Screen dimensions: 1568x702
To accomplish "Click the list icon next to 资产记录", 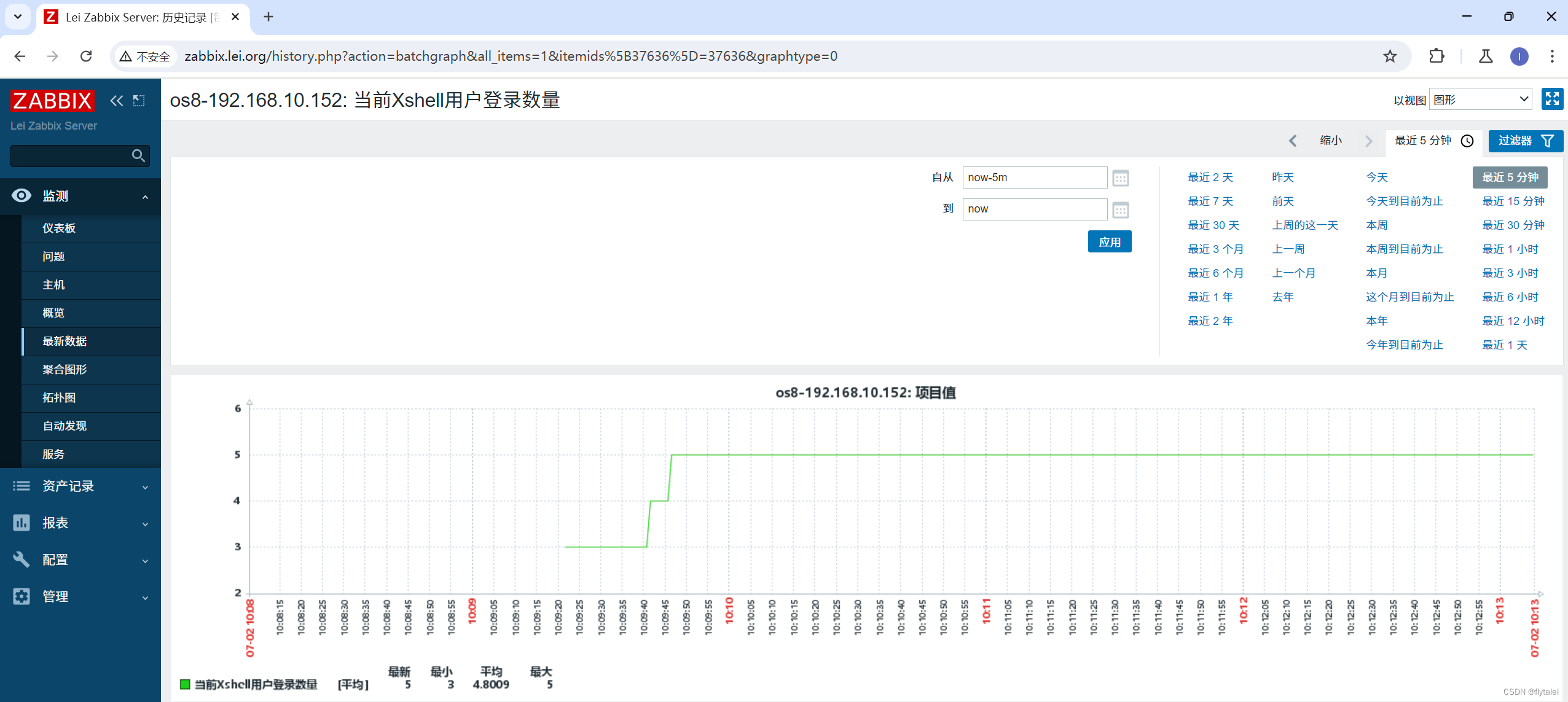I will click(22, 486).
